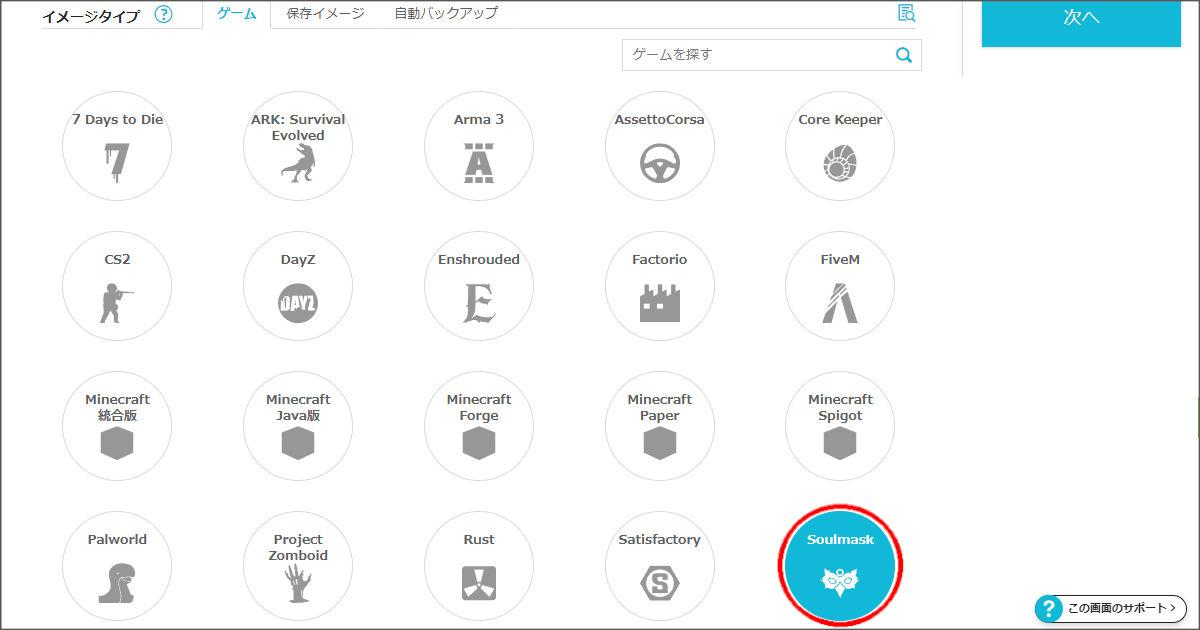Open the 自動バックアップ tab
This screenshot has height=630, width=1200.
(x=446, y=13)
